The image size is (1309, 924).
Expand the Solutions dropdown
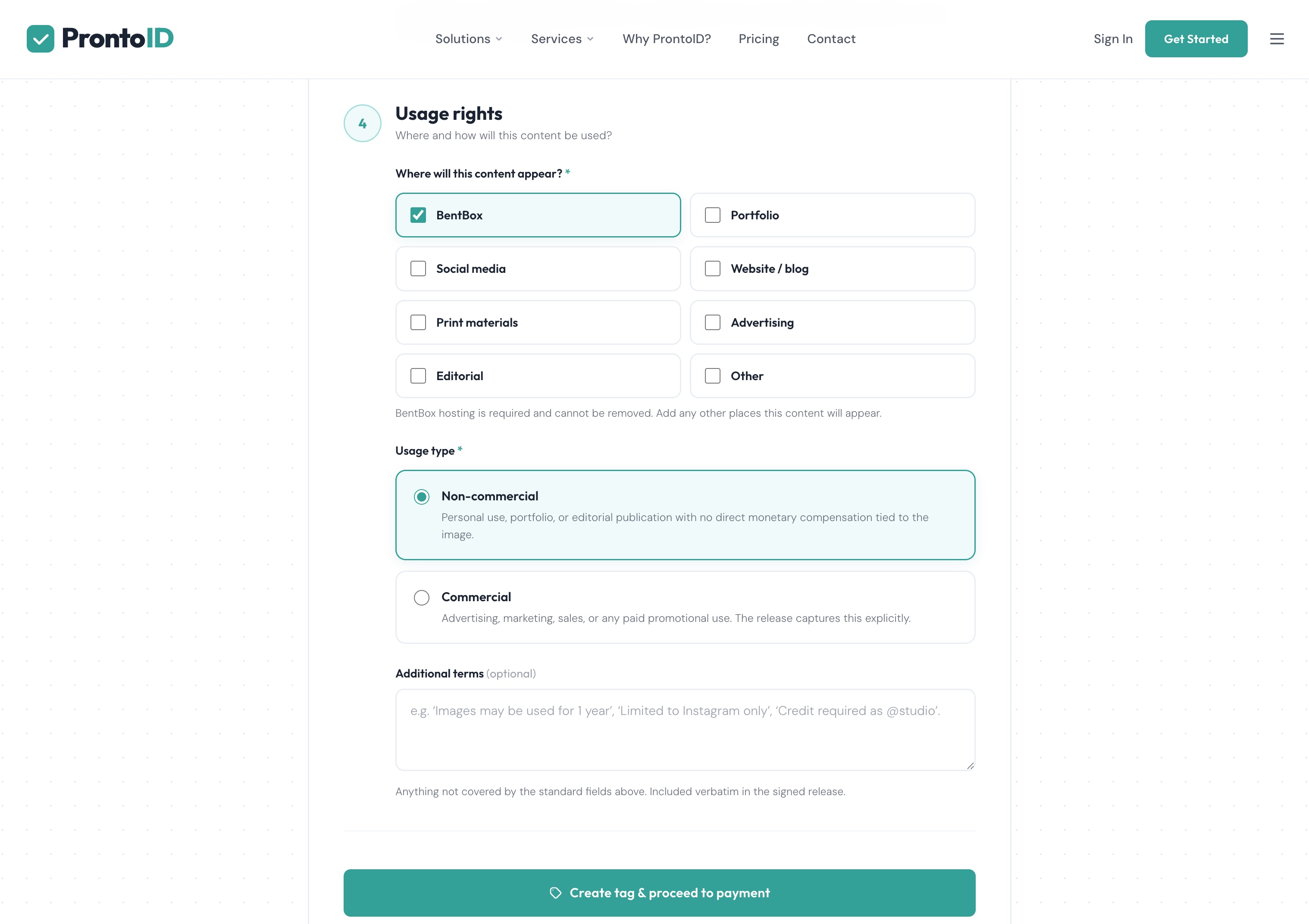469,39
